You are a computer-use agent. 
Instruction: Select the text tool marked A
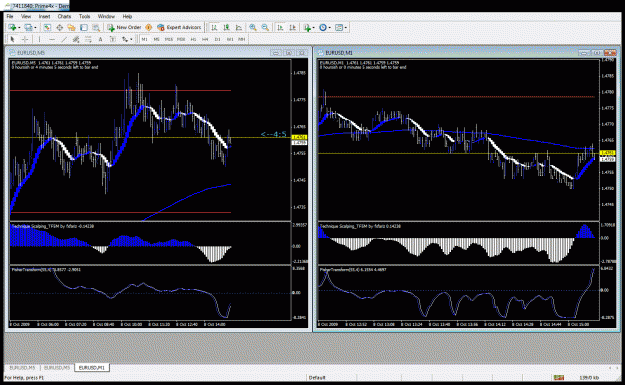point(100,39)
